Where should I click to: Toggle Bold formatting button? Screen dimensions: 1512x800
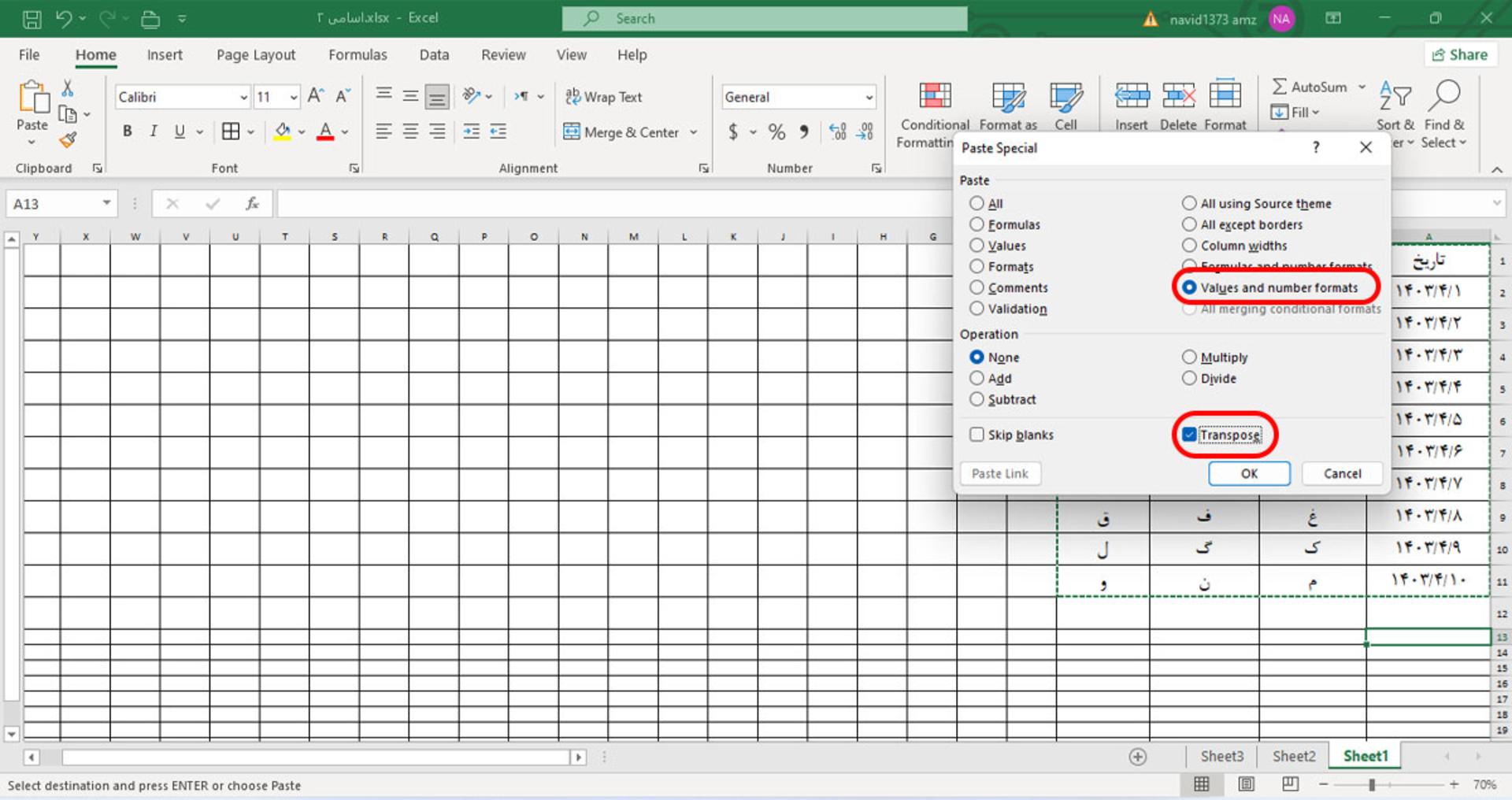point(127,131)
